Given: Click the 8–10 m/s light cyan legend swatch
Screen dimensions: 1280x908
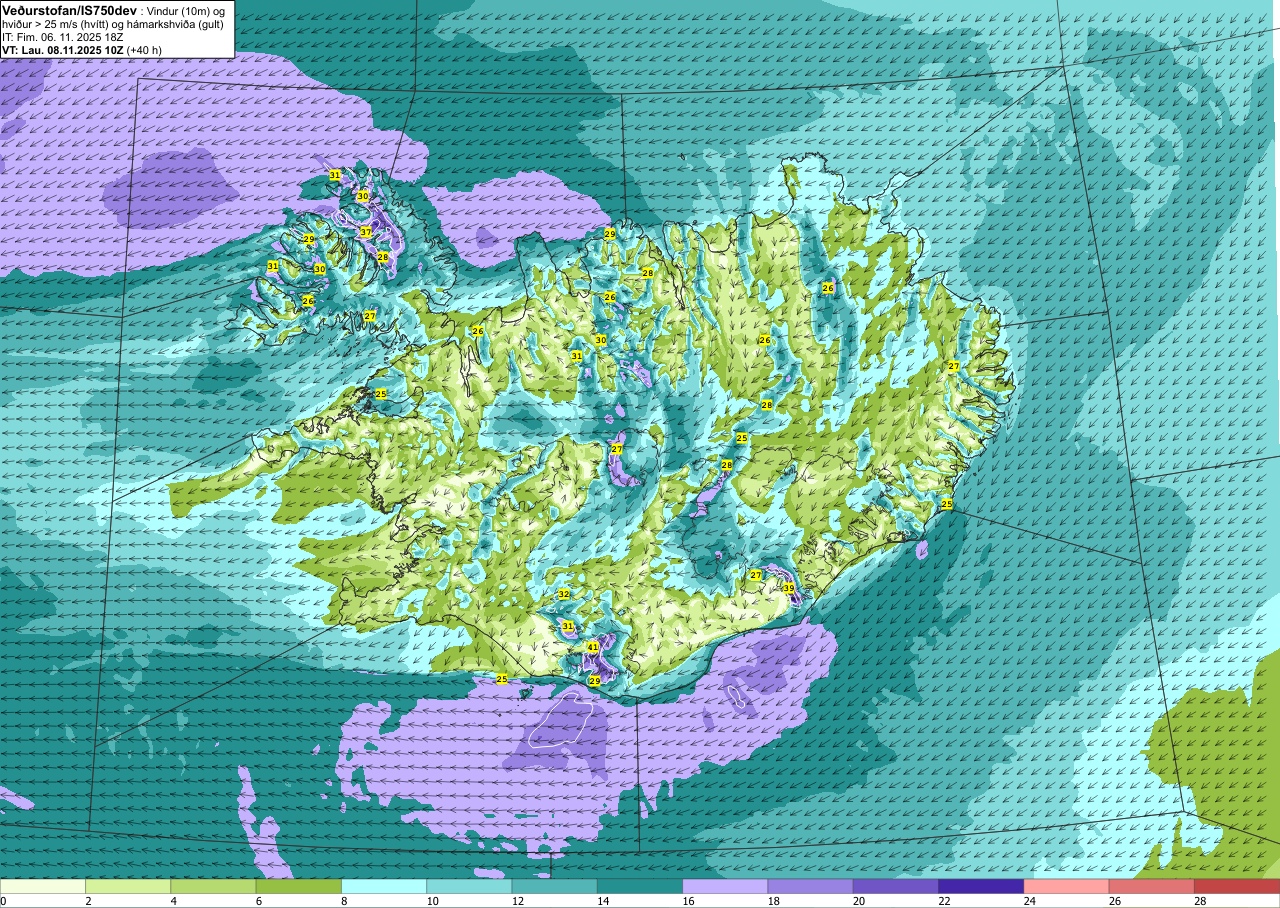Looking at the screenshot, I should pos(384,886).
